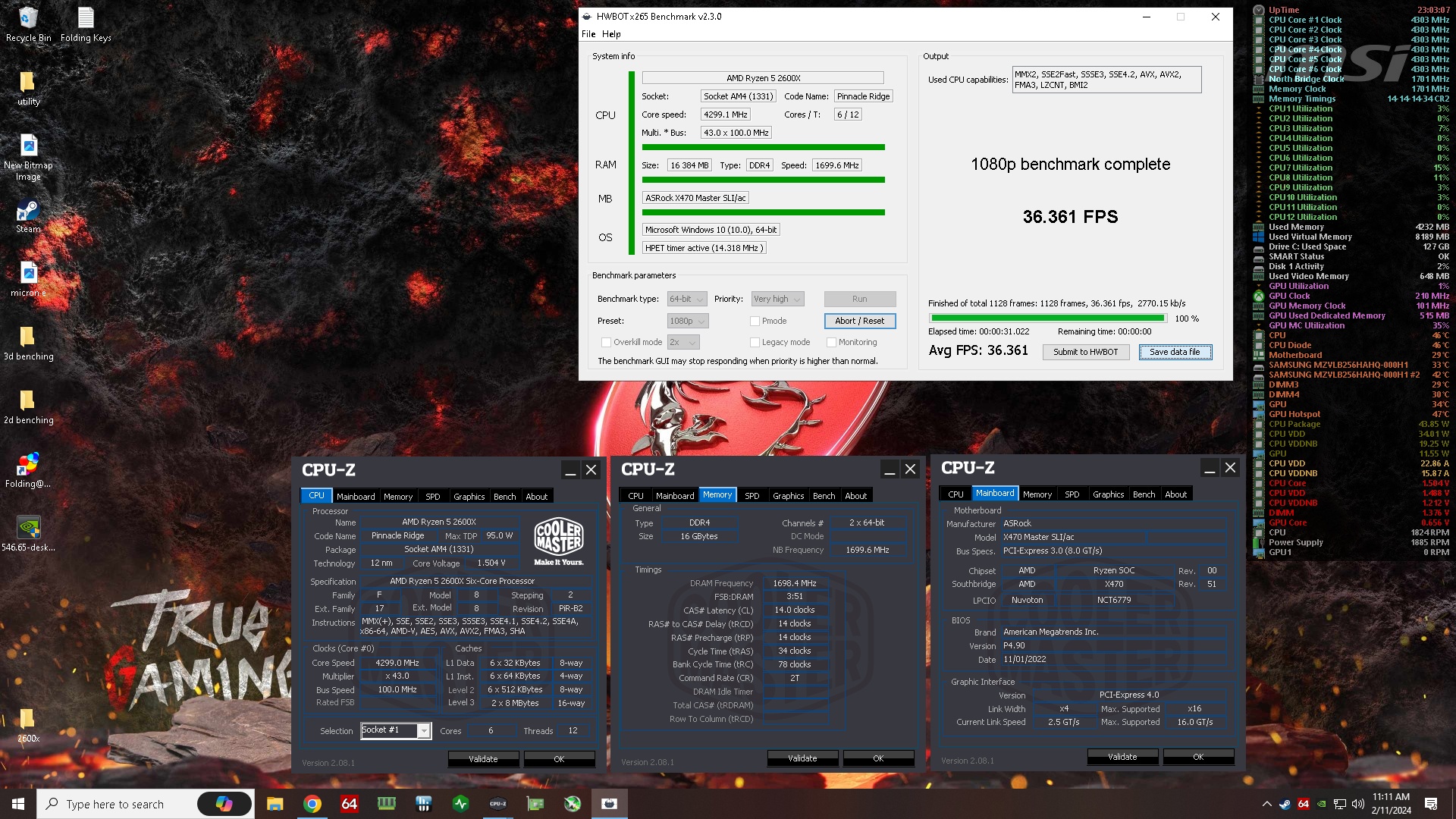Click the GPU Hotspot sidebar row

point(1351,414)
